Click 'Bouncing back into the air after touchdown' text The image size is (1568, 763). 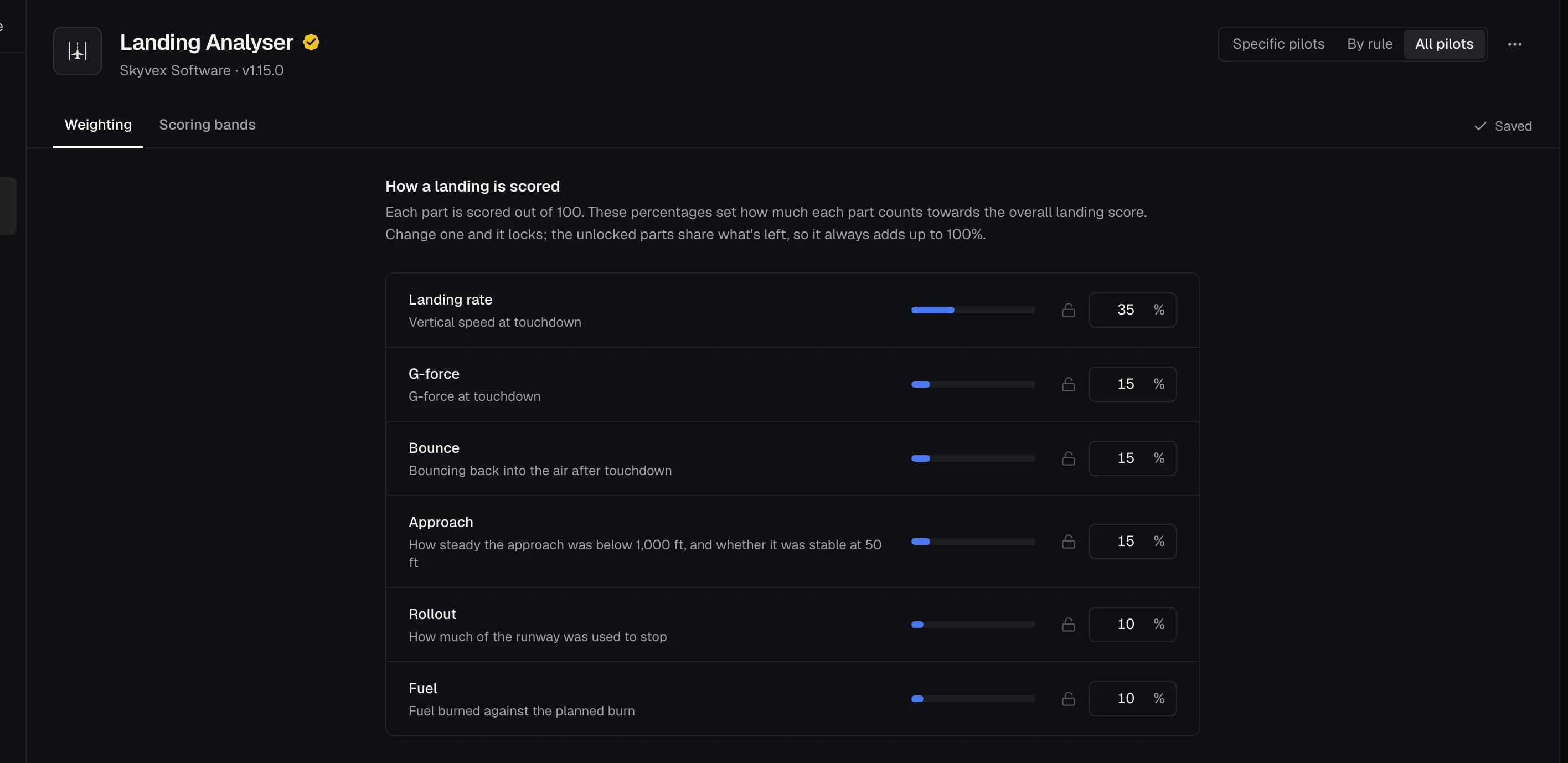540,471
